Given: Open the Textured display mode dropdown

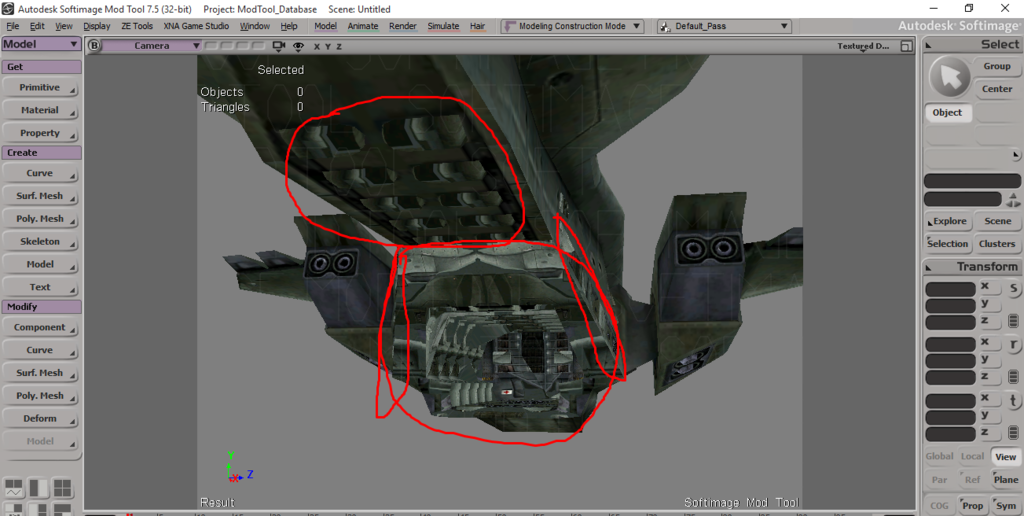Looking at the screenshot, I should click(863, 46).
